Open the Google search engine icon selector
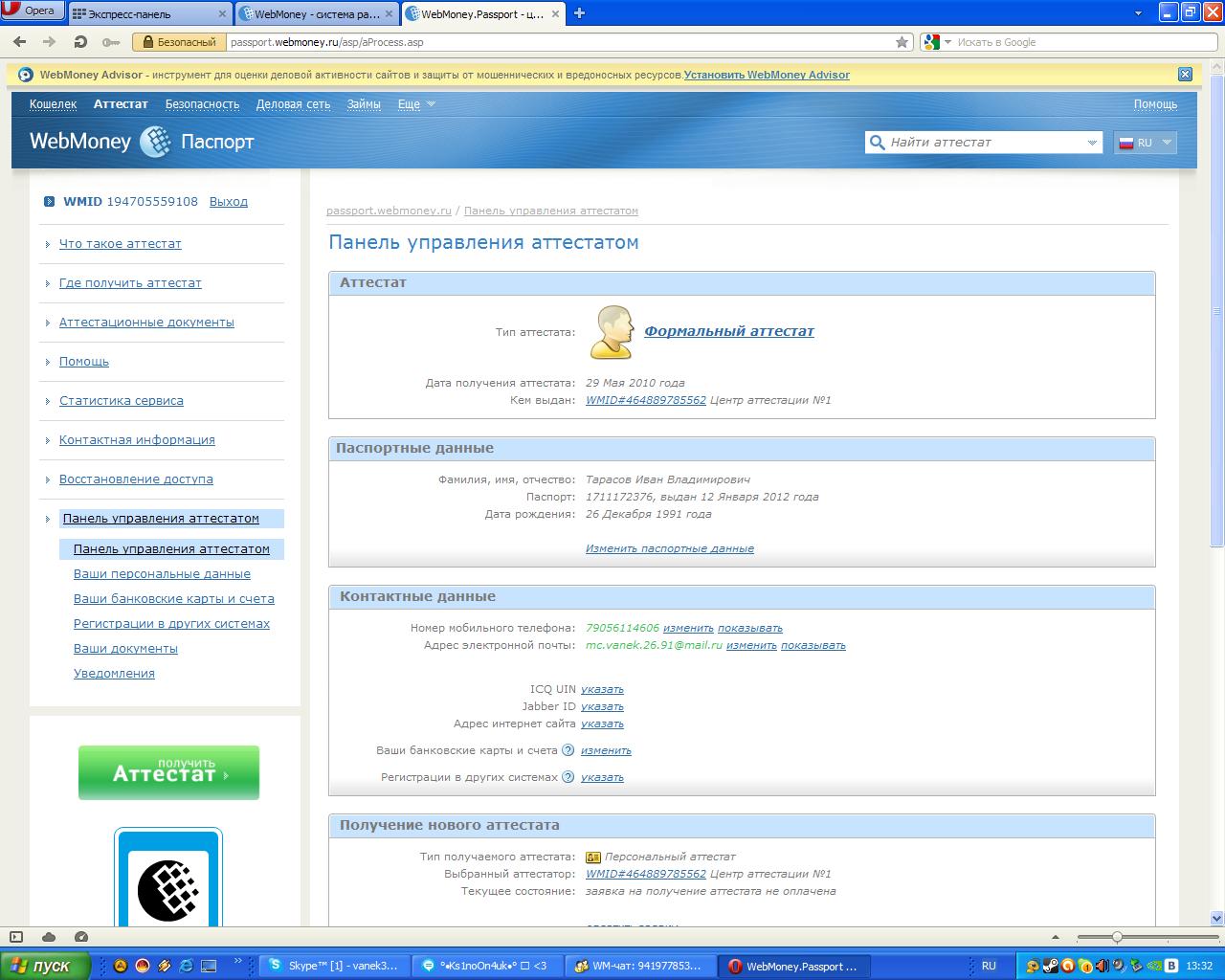 tap(938, 42)
